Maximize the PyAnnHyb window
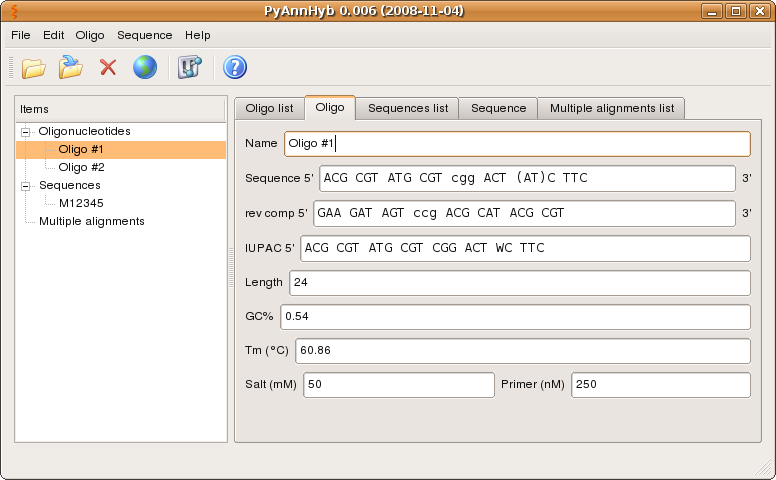This screenshot has width=776, height=480. tap(736, 11)
